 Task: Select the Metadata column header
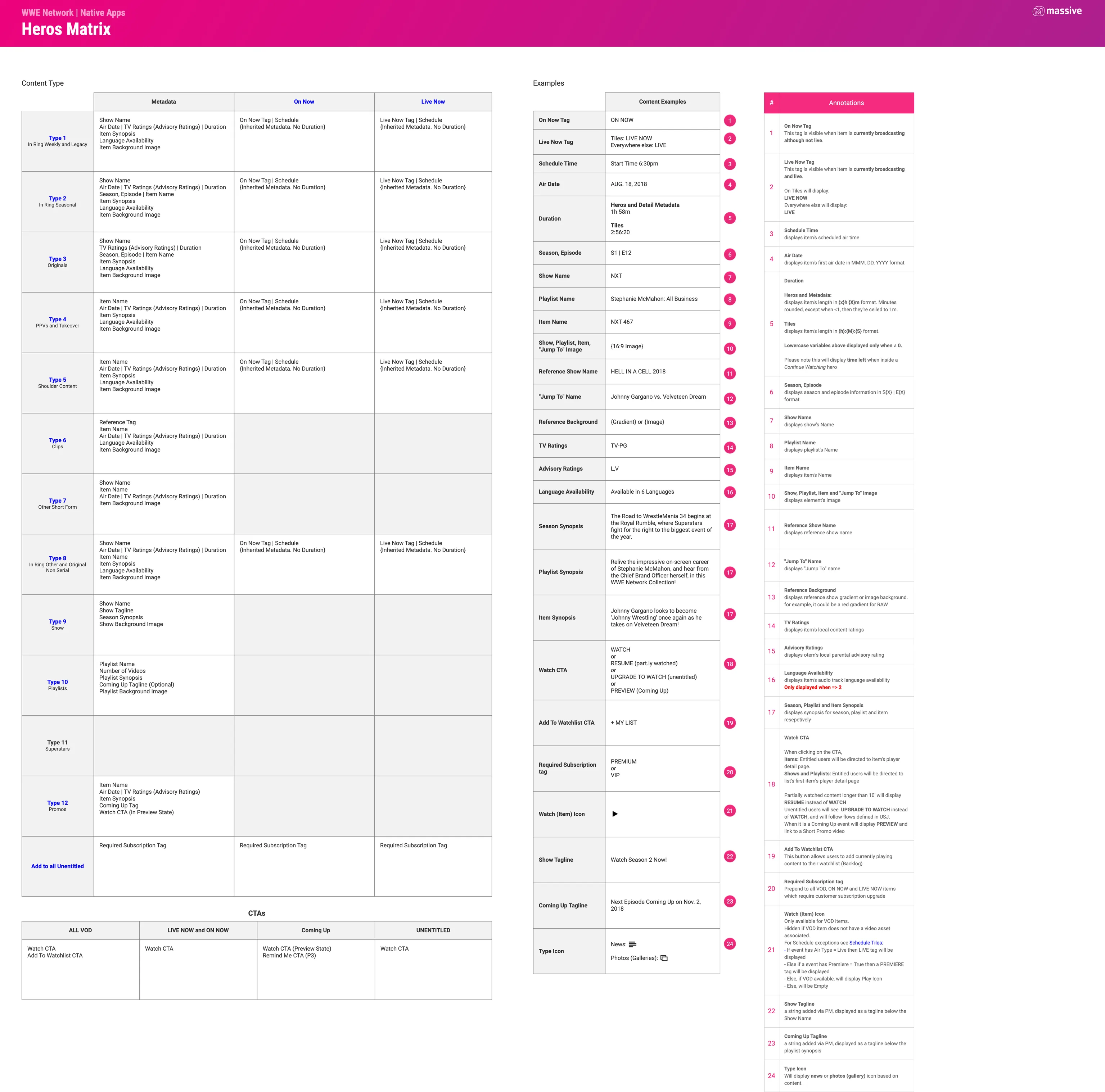[163, 102]
